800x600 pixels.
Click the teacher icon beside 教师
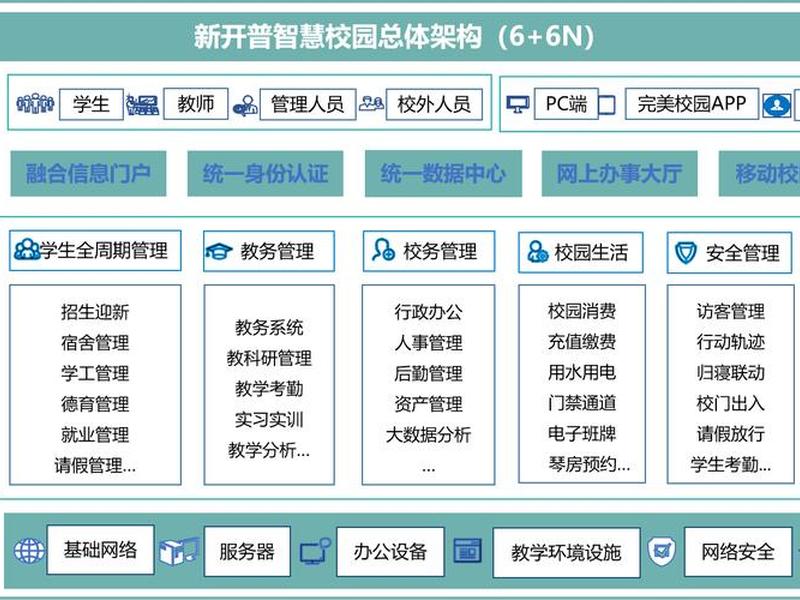click(142, 105)
